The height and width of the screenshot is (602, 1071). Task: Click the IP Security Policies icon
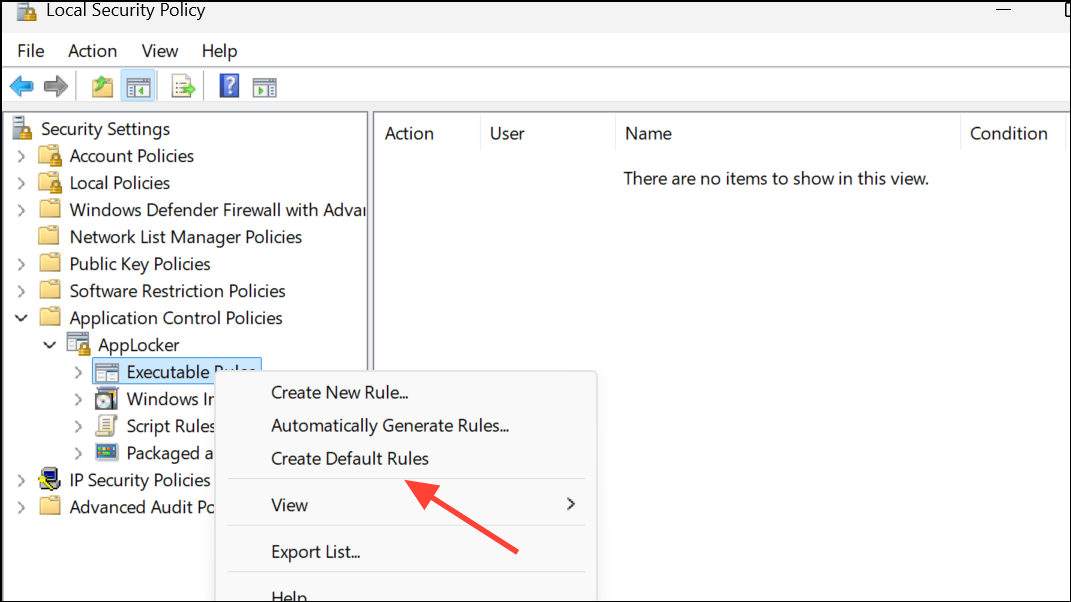49,480
